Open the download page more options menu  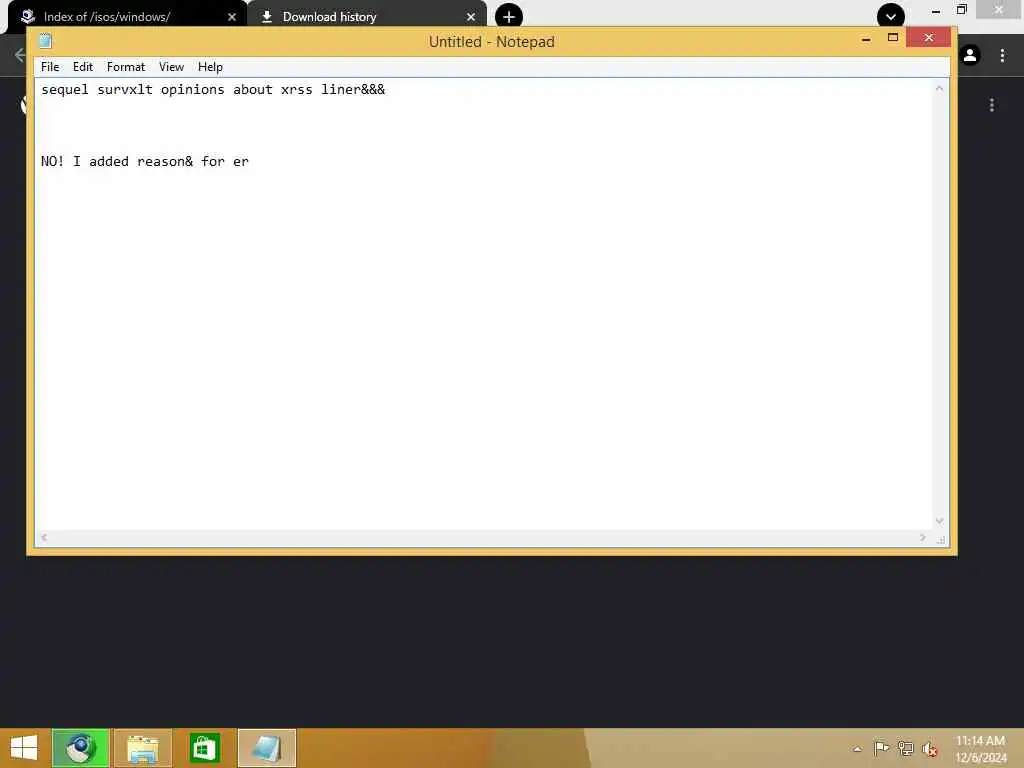[x=991, y=105]
